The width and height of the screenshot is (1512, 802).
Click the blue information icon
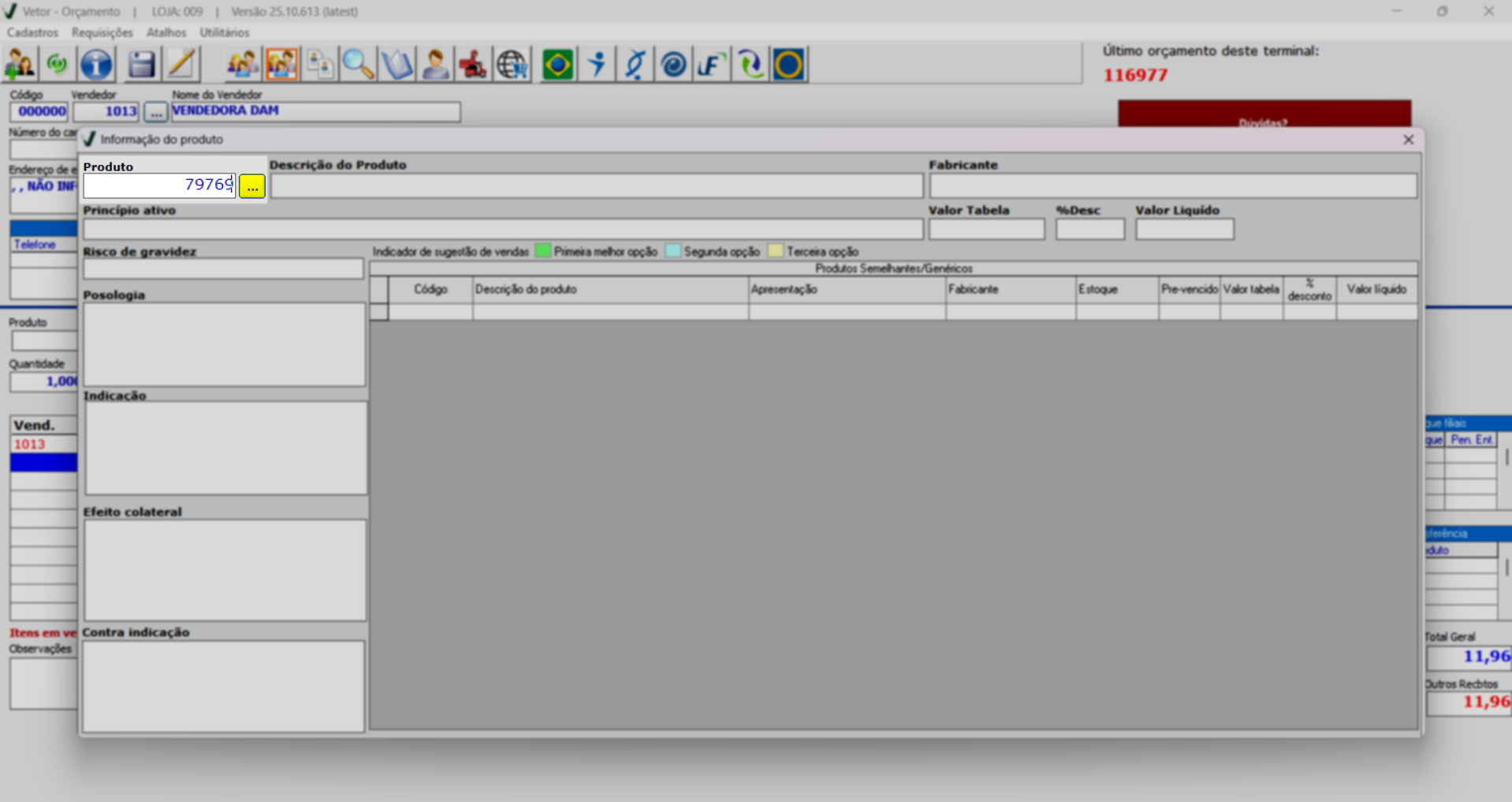[96, 65]
